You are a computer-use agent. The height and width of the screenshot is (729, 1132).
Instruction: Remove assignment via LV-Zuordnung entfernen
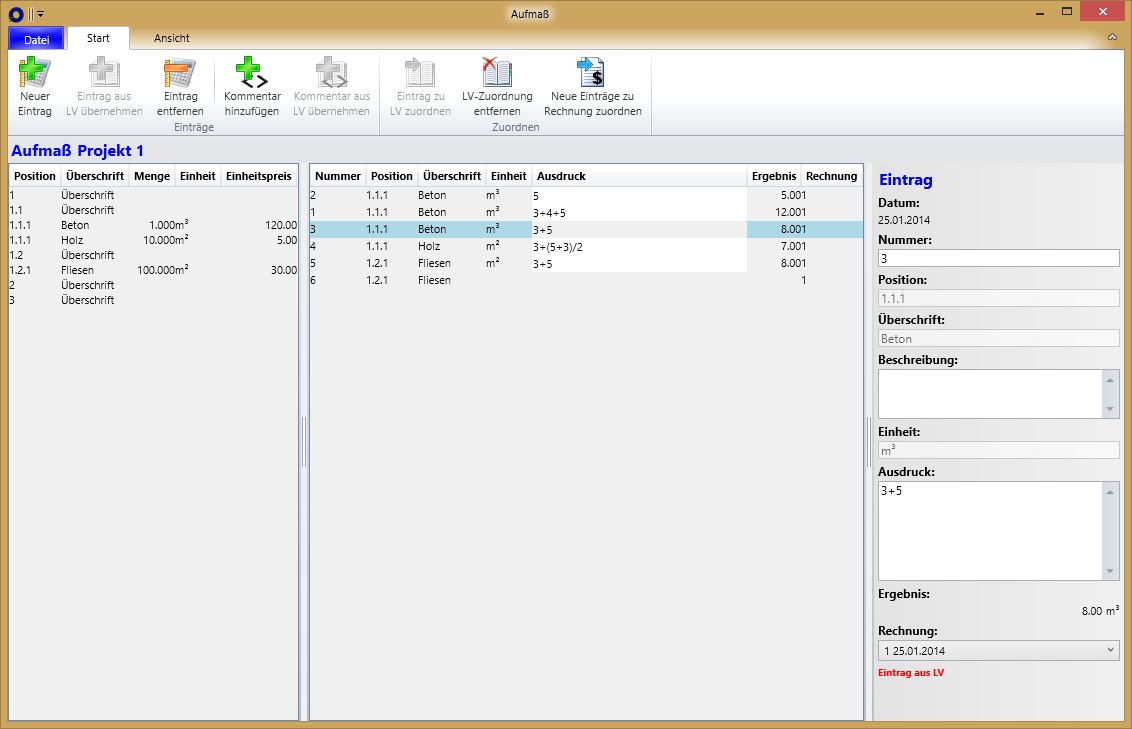497,87
